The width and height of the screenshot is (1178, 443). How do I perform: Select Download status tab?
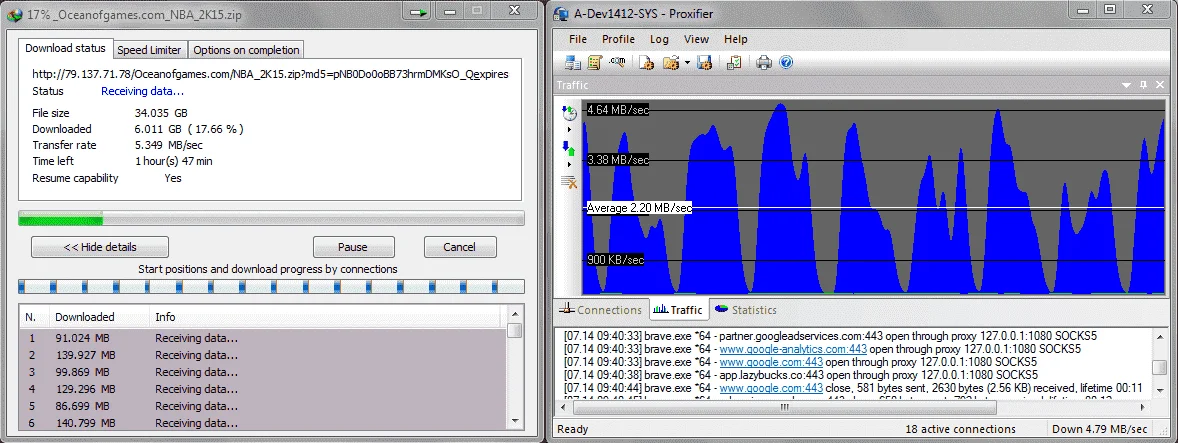[65, 48]
